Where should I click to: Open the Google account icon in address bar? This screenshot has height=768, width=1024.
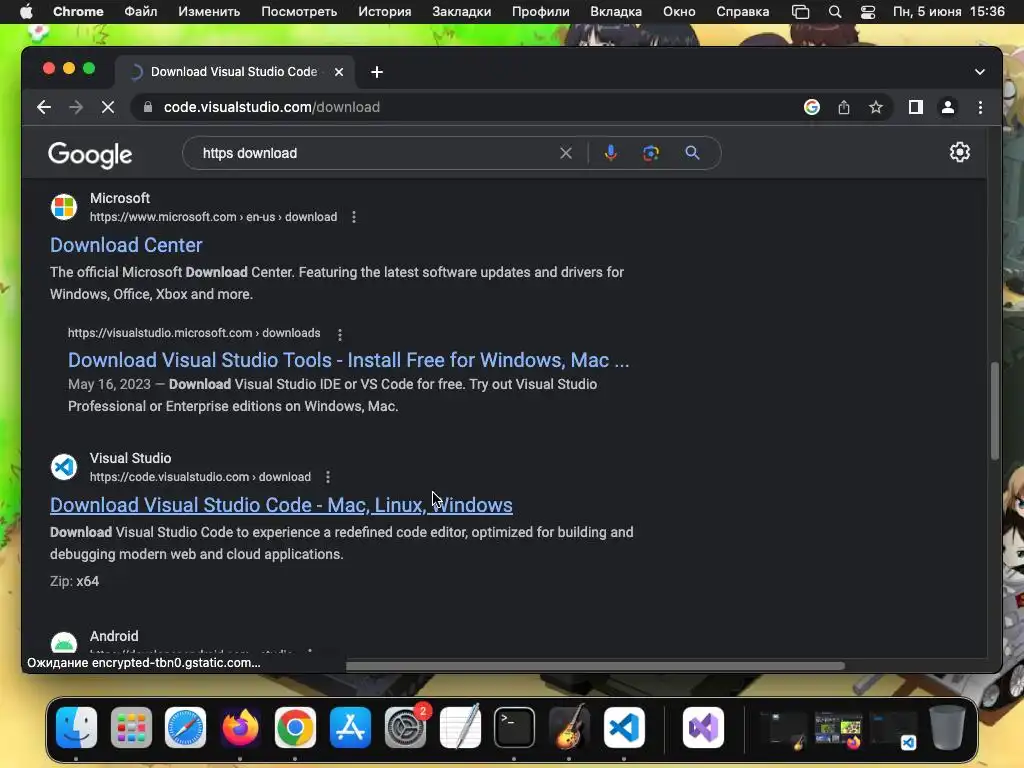(812, 107)
